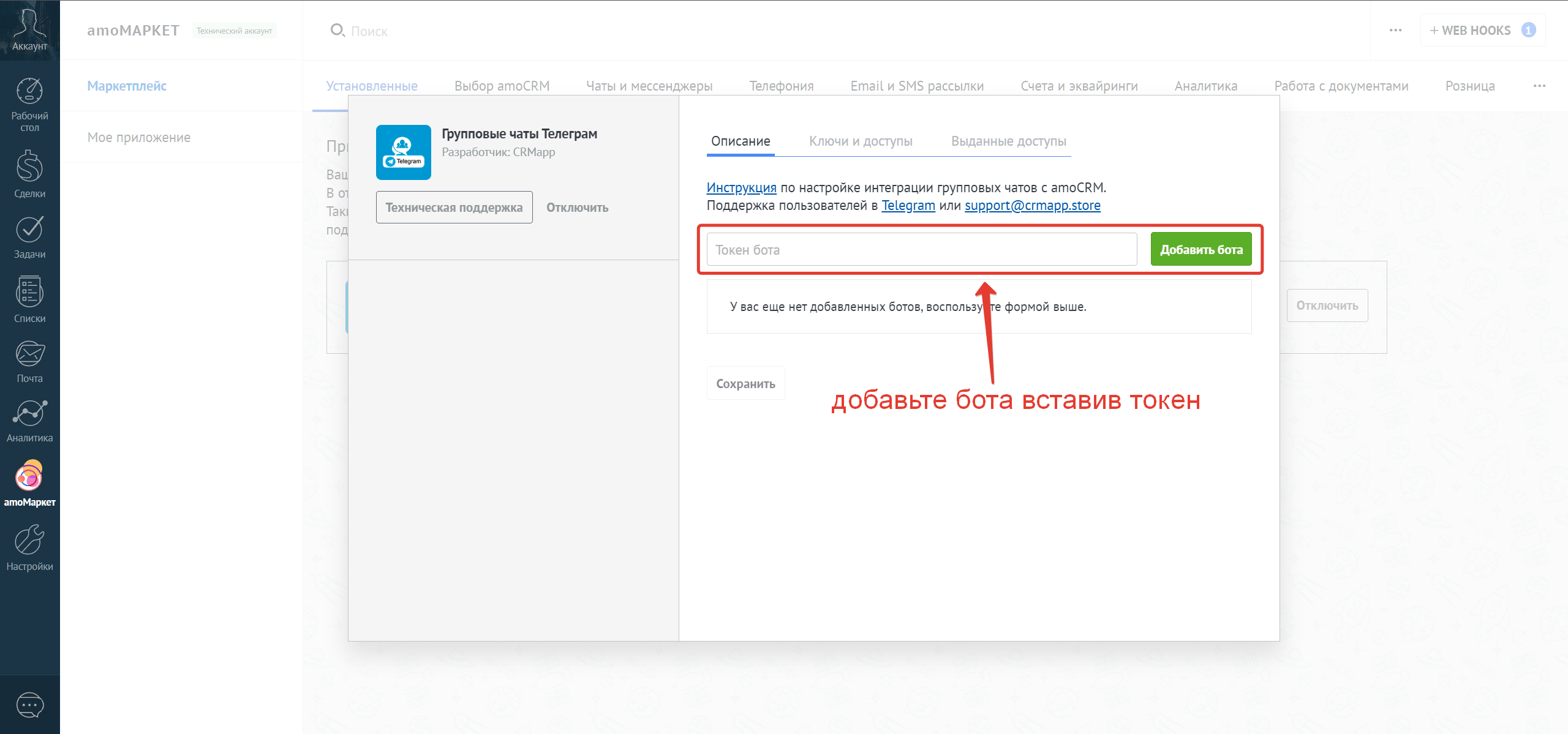Click the Групповые чаты Телеграм app logo
The height and width of the screenshot is (734, 1568).
(403, 152)
